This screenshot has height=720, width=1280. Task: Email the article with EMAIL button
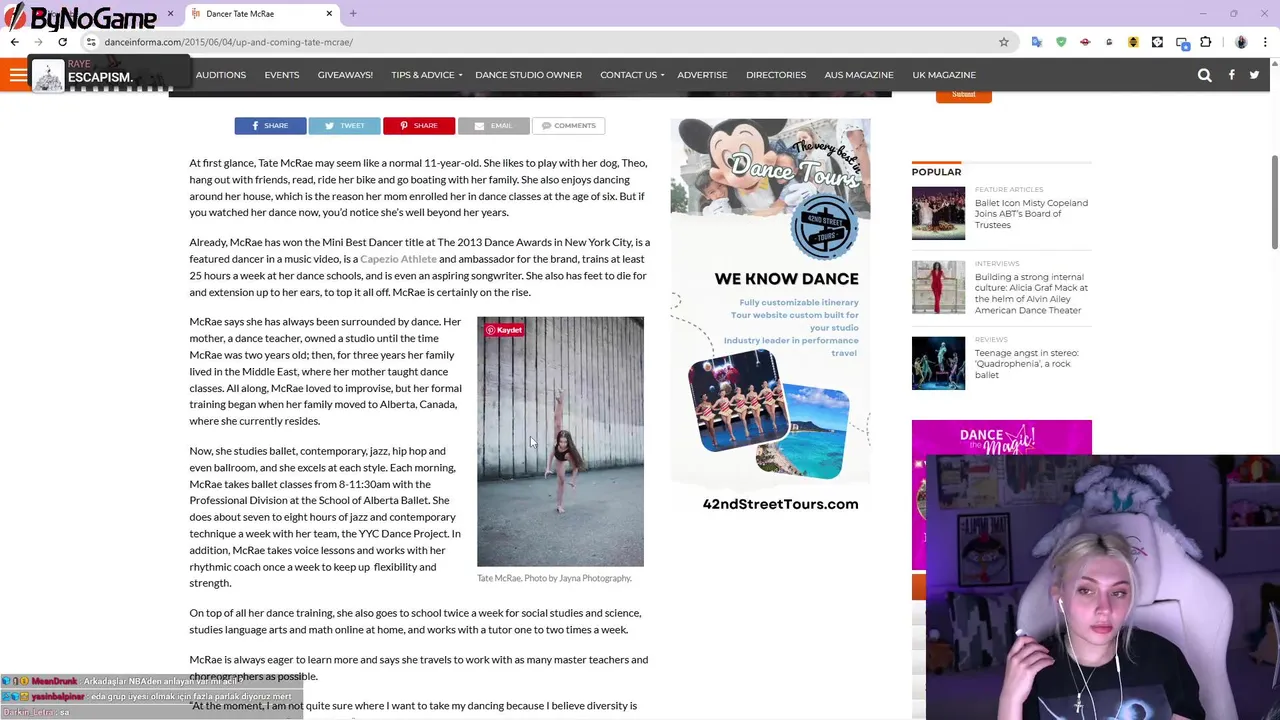click(493, 126)
